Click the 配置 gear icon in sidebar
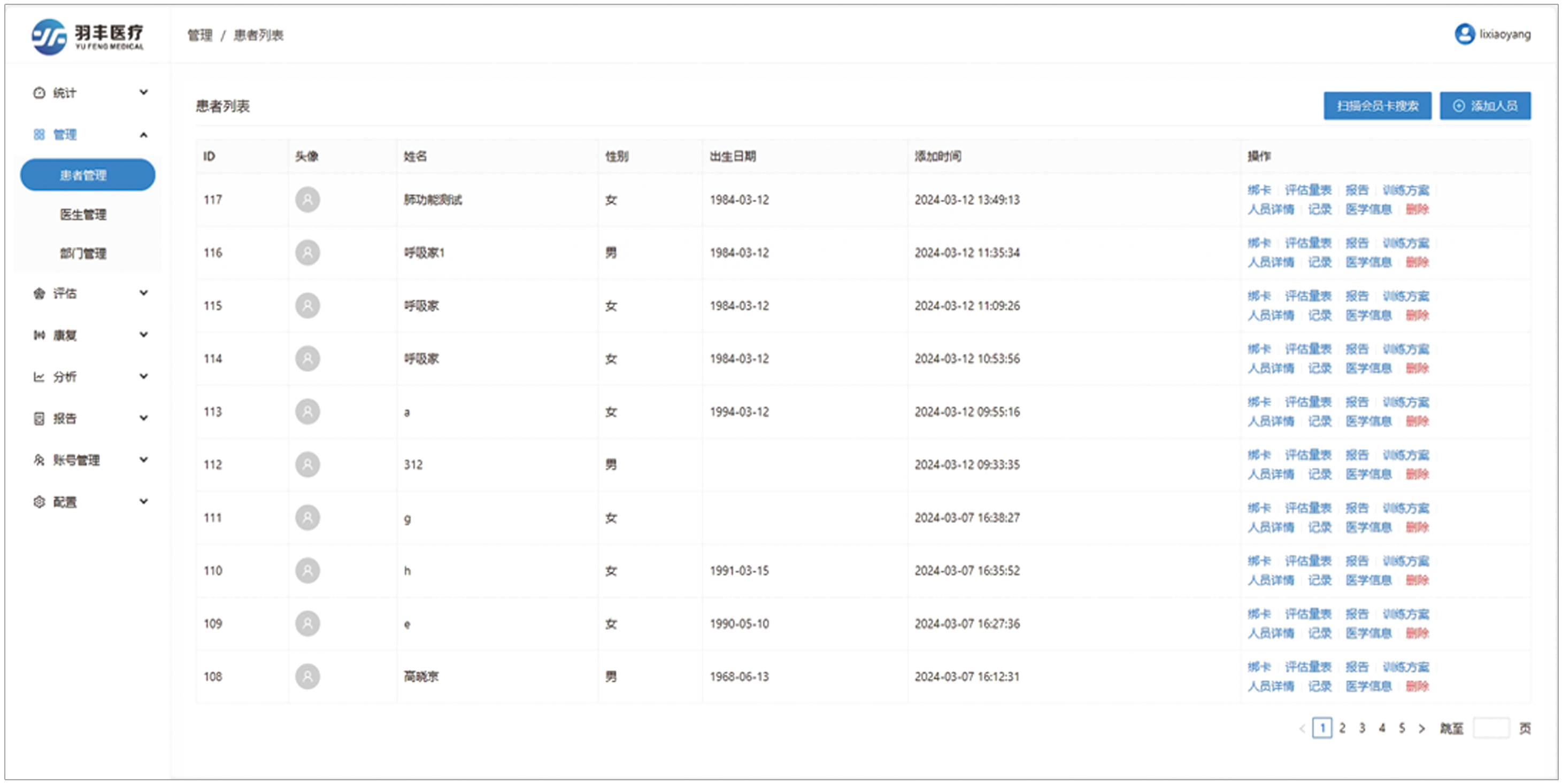The image size is (1562, 784). pos(40,502)
